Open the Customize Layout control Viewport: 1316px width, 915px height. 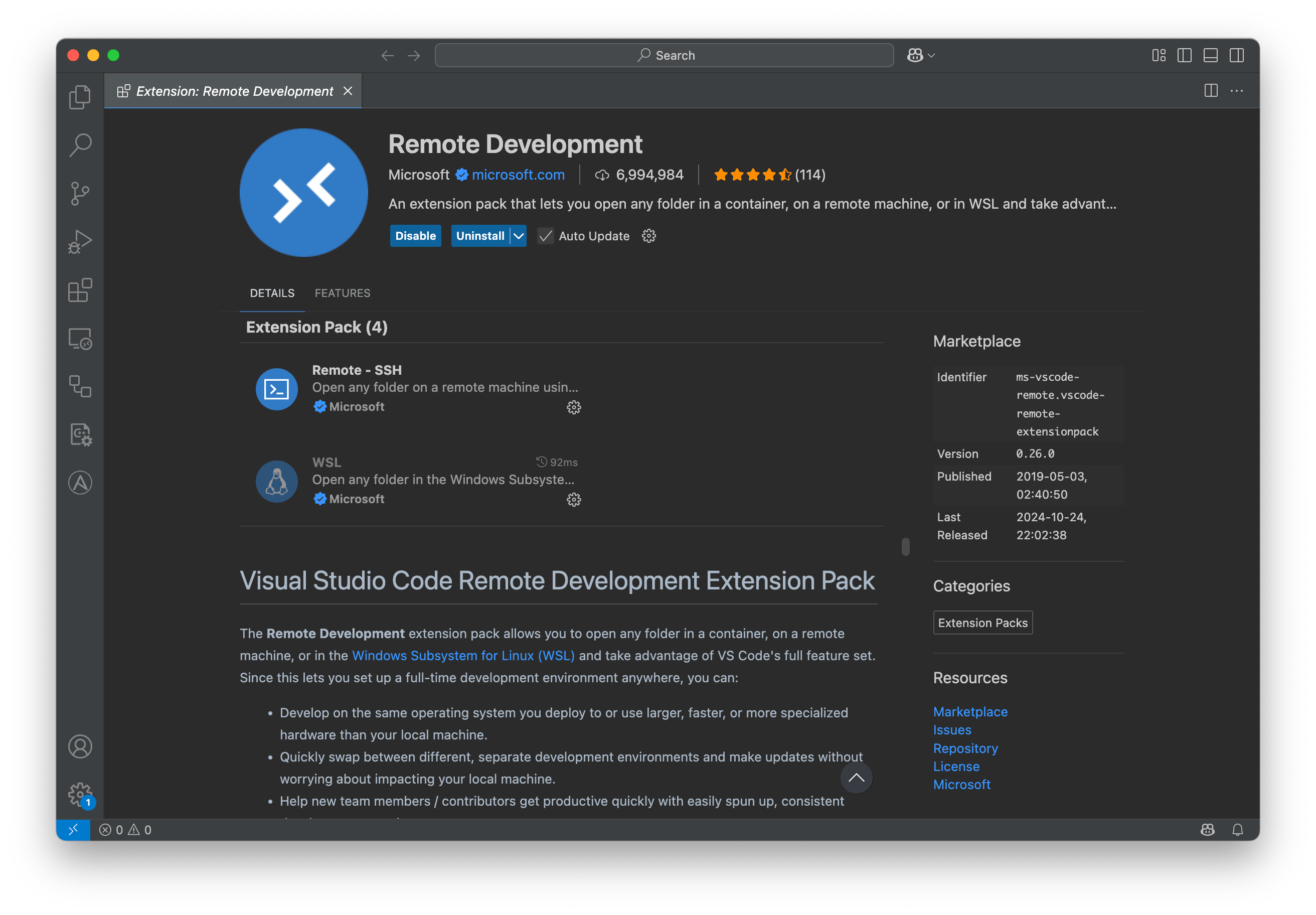(x=1159, y=56)
